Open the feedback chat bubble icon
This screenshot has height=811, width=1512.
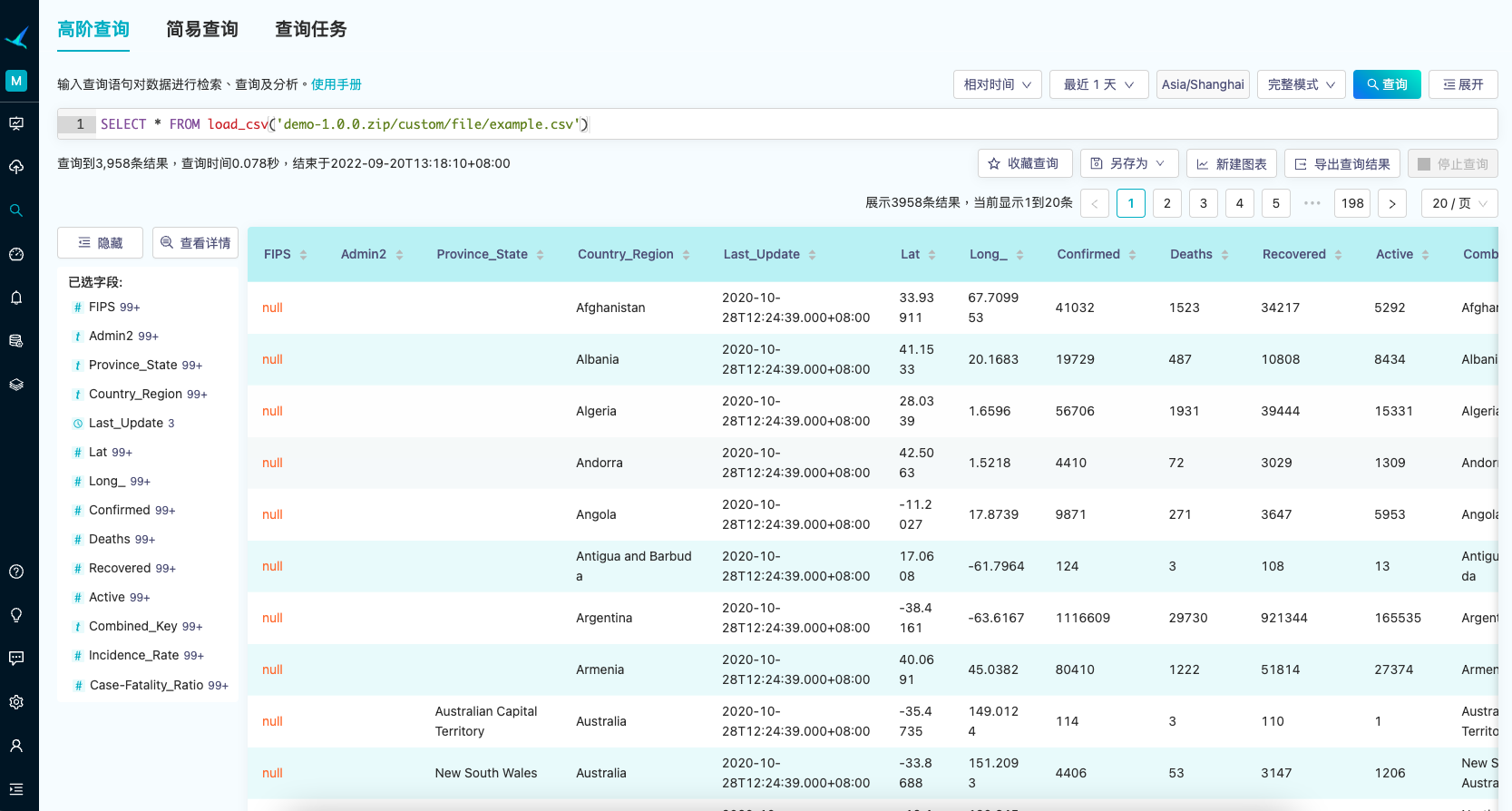pos(16,659)
